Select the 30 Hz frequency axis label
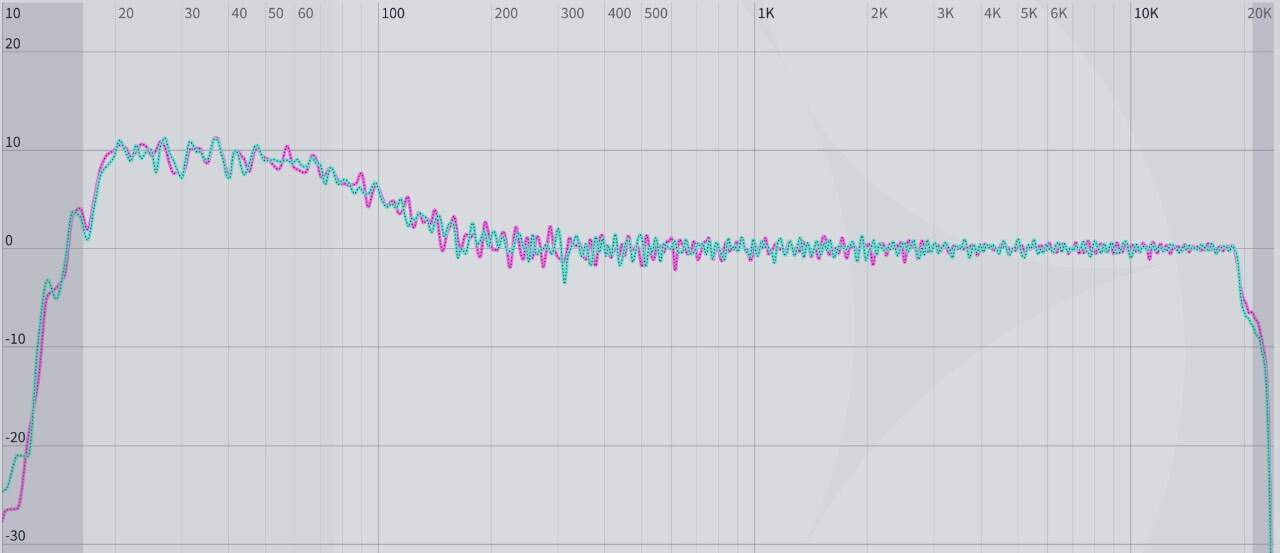Screen dimensions: 1280x553 pyautogui.click(x=192, y=14)
